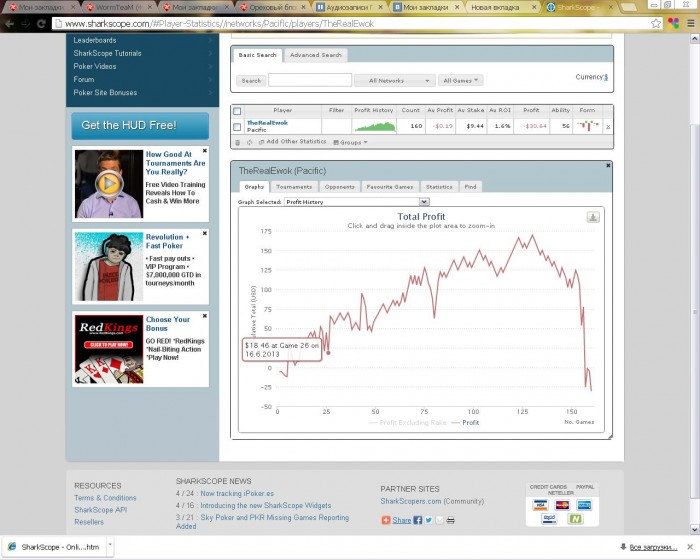
Task: Open Terms & Conditions link
Action: coord(105,498)
